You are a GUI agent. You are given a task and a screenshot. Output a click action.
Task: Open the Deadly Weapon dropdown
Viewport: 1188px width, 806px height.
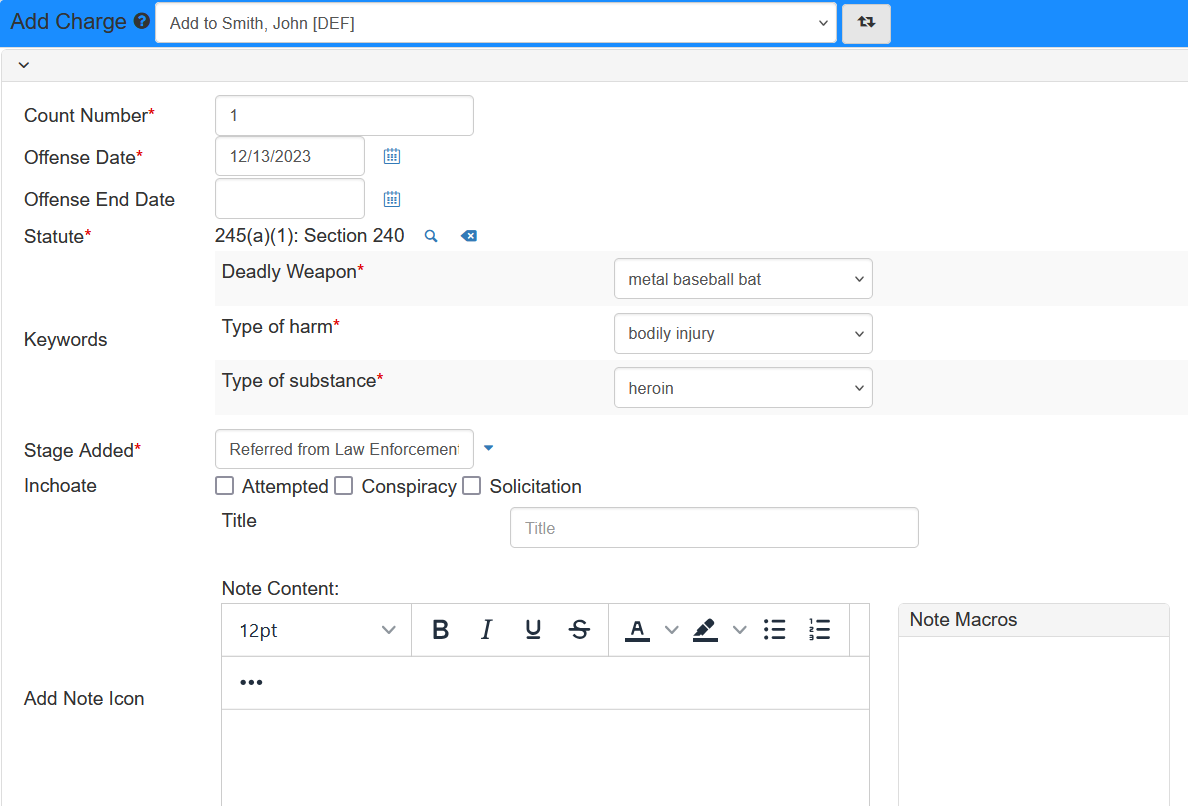pos(743,279)
